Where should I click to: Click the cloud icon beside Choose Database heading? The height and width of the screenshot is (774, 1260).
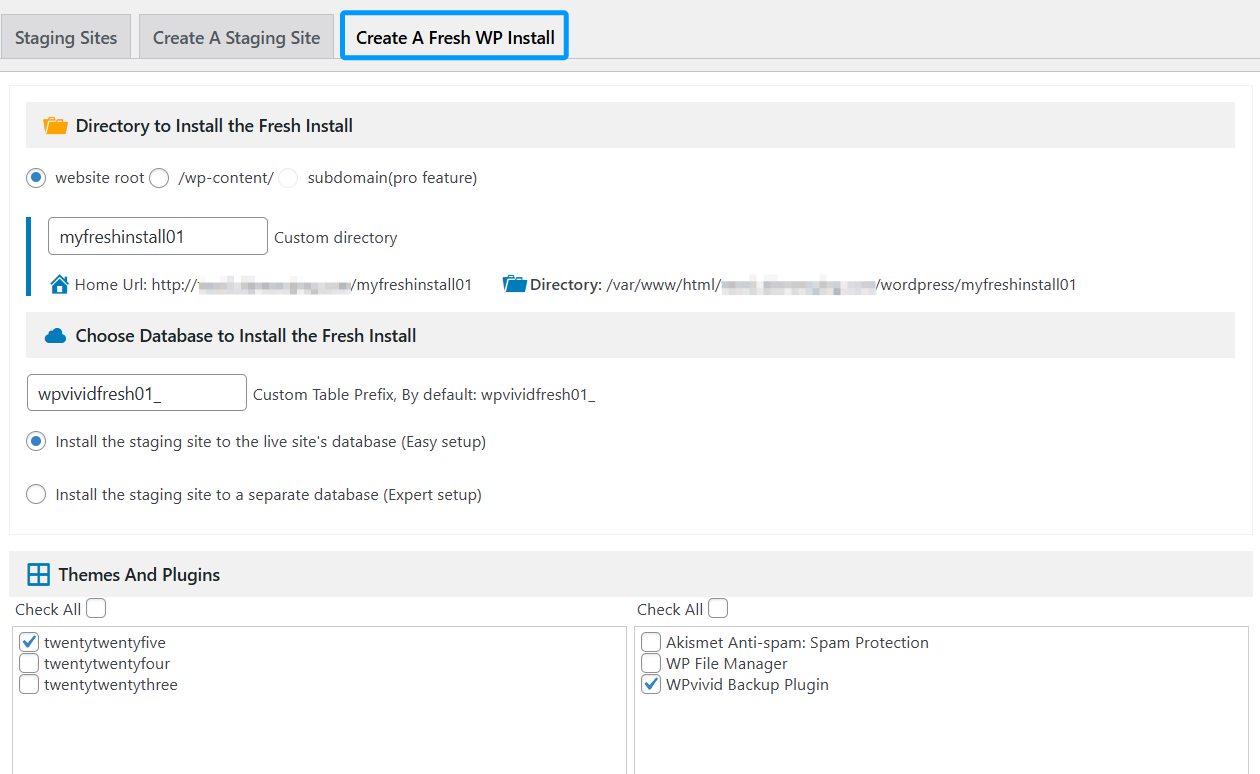click(55, 336)
